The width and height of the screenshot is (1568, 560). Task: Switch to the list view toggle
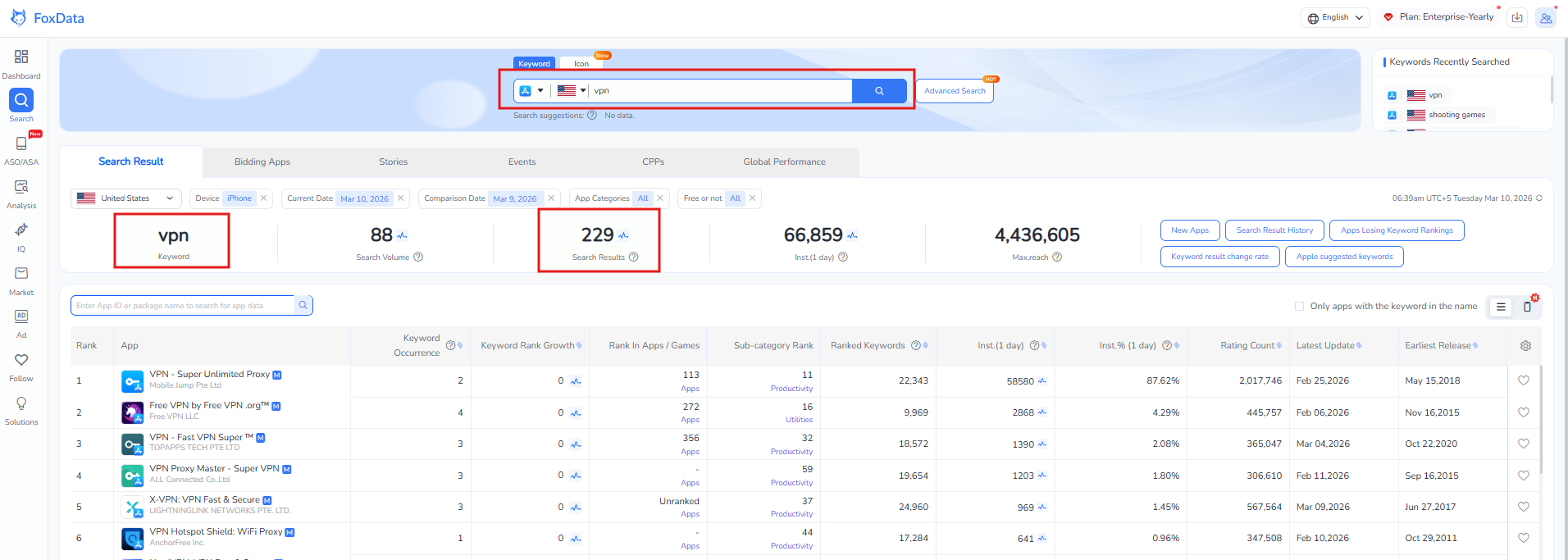pyautogui.click(x=1501, y=307)
